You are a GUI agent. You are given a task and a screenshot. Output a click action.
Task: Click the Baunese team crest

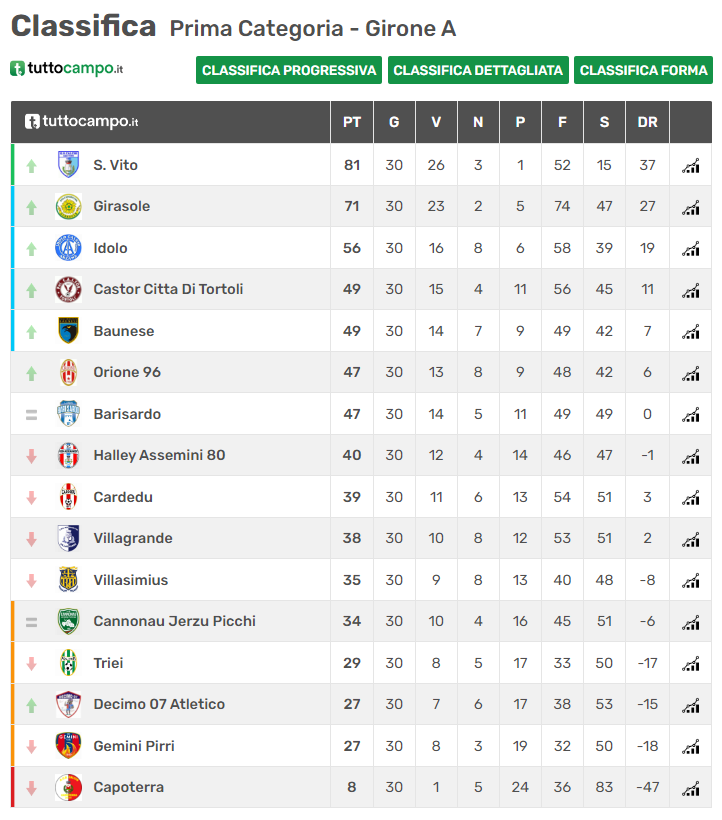point(68,331)
